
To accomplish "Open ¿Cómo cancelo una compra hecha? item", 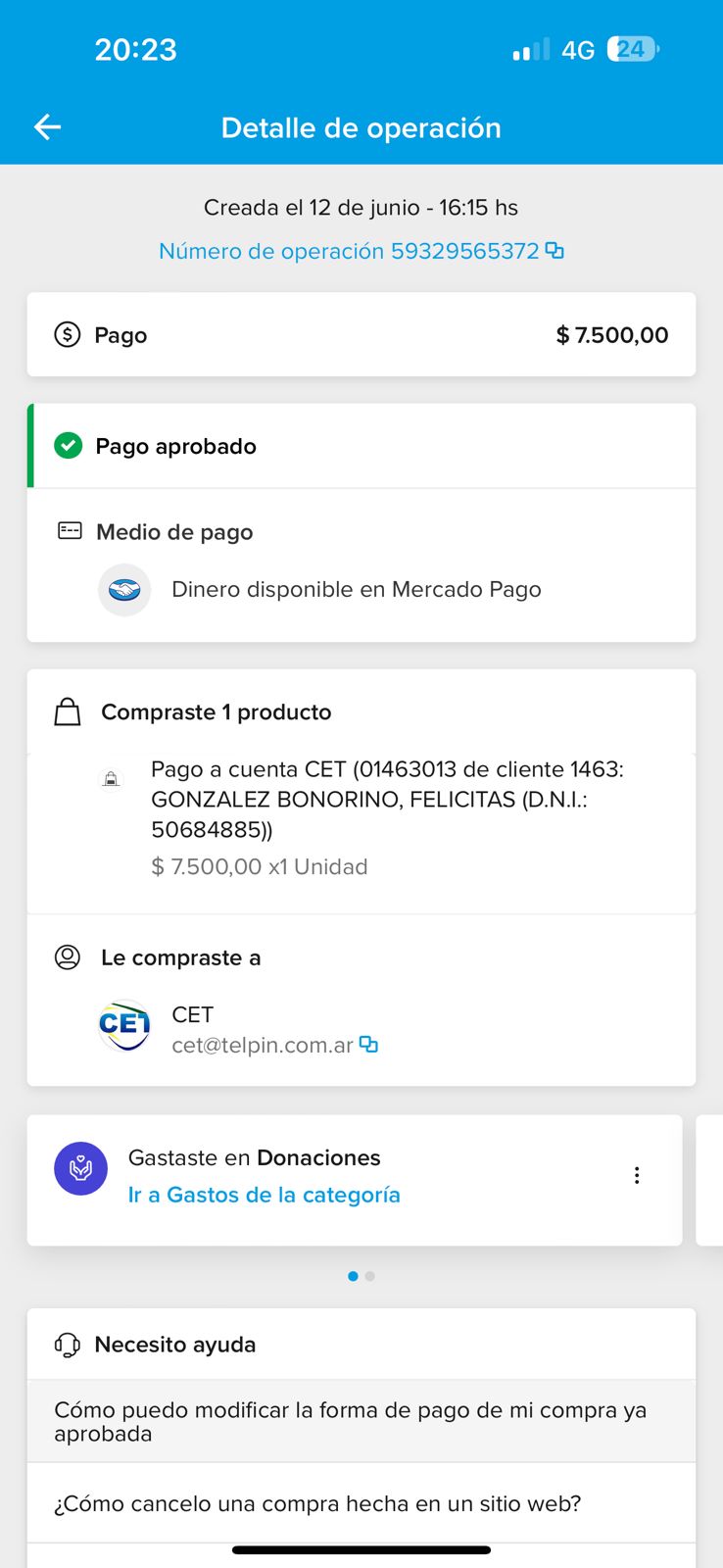I will coord(317,1503).
